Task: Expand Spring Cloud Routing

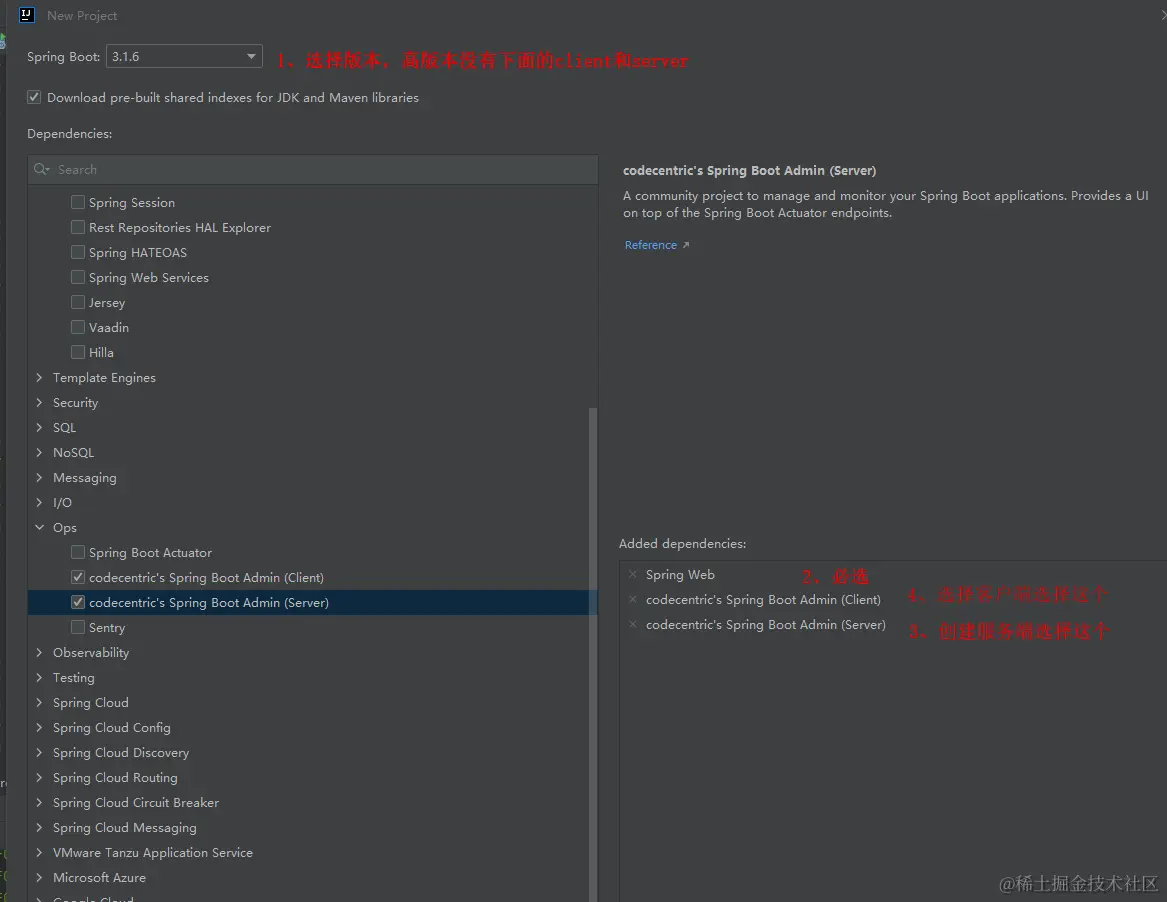Action: [x=39, y=777]
